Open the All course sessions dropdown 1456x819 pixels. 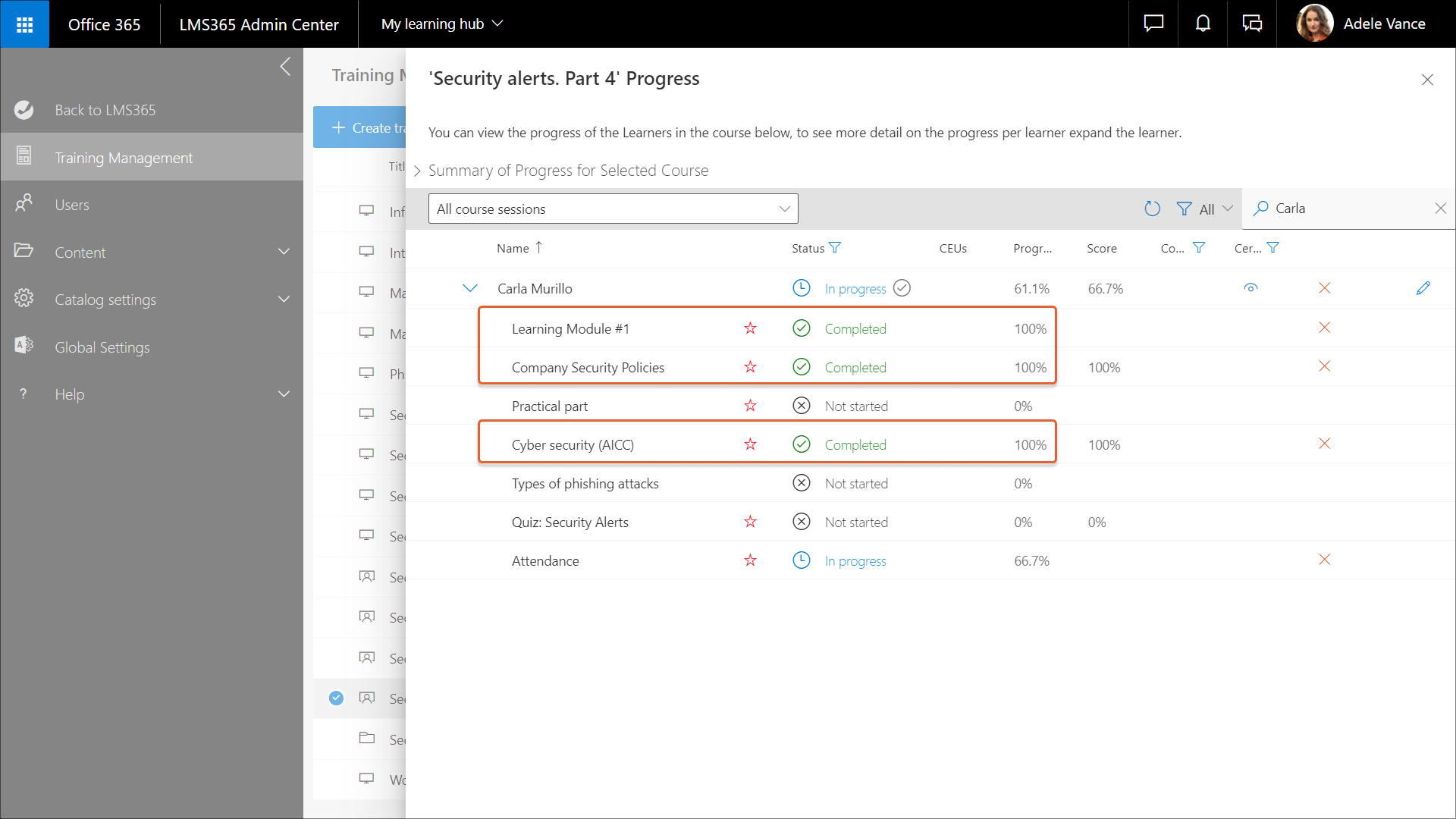click(613, 209)
